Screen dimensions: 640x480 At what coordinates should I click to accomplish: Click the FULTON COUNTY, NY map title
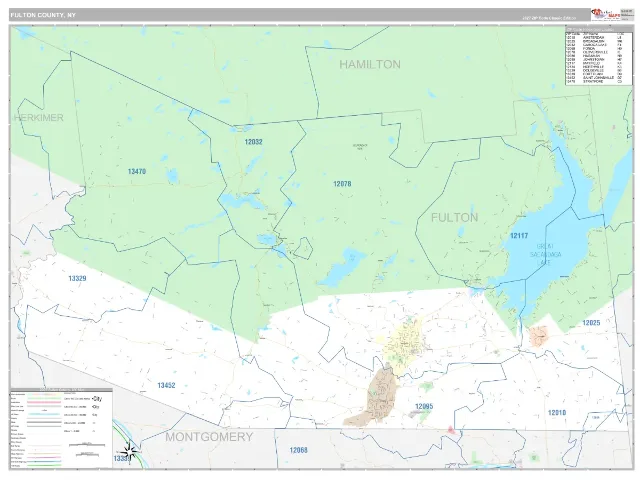coord(43,15)
